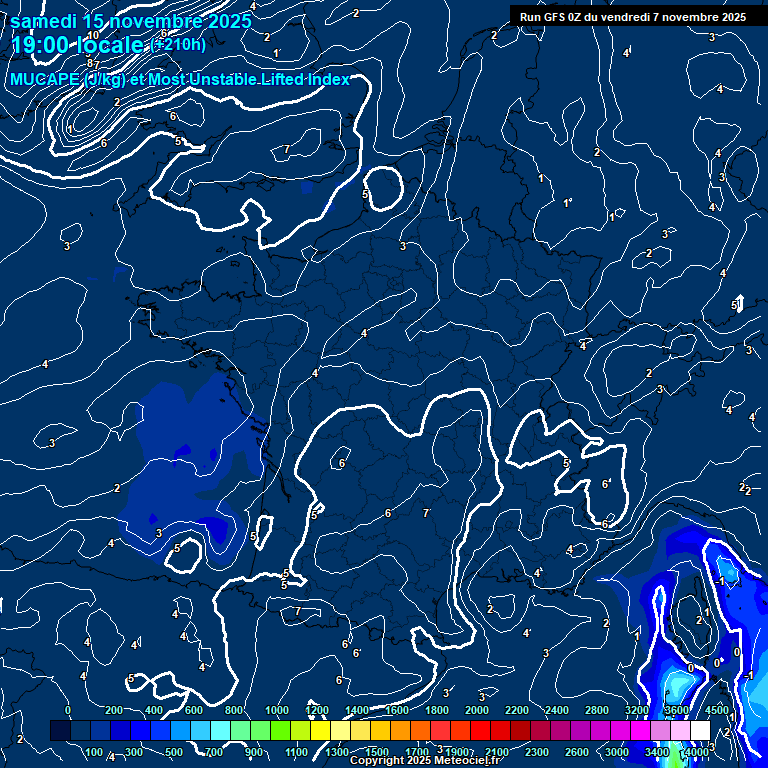Click the '1000' legend label

(277, 710)
